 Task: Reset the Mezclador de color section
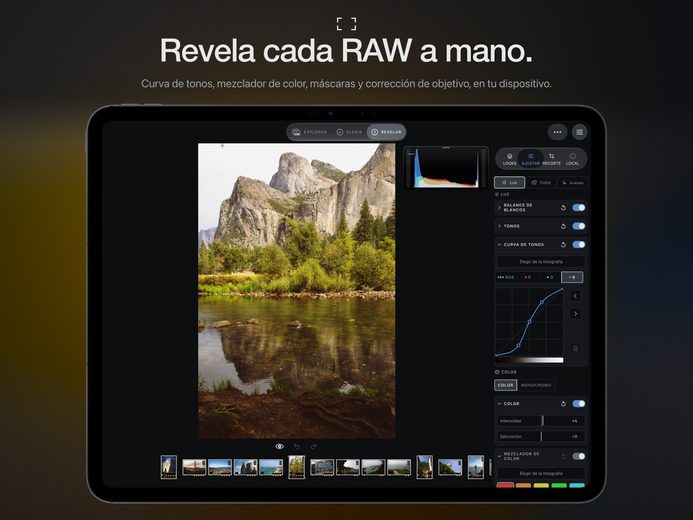coord(563,456)
